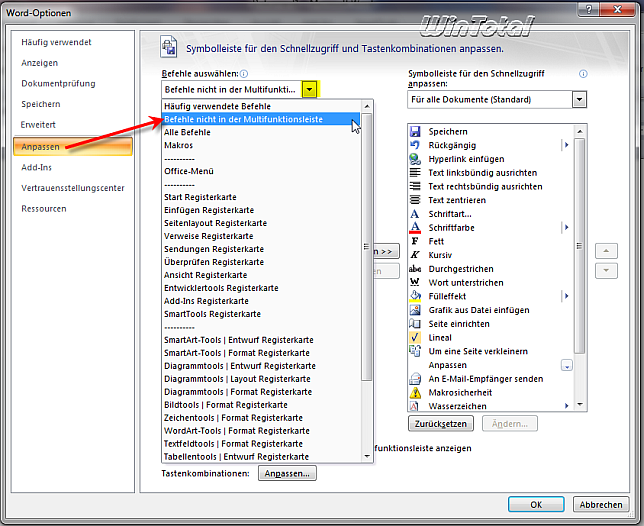Click the Text rechtsbündig ausrichten icon
644x526 pixels.
click(x=415, y=186)
